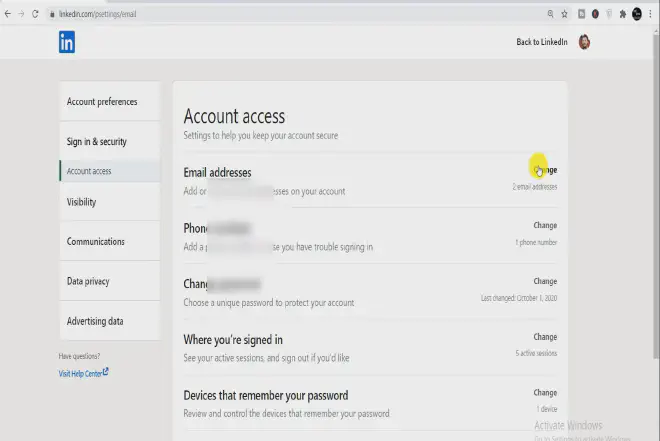The image size is (660, 441).
Task: Bookmark page with star icon
Action: click(564, 14)
